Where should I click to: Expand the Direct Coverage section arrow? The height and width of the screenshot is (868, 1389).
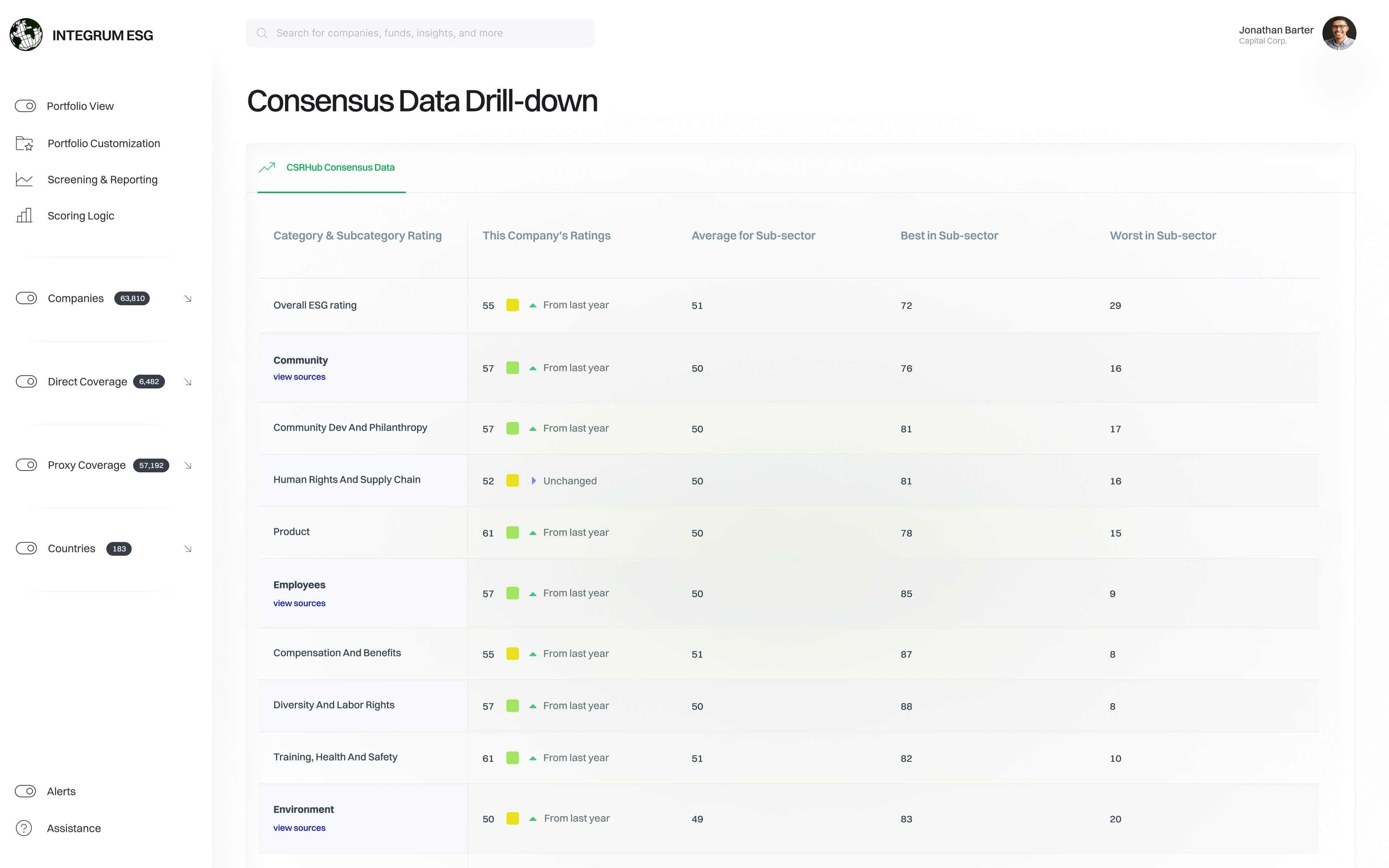(188, 382)
